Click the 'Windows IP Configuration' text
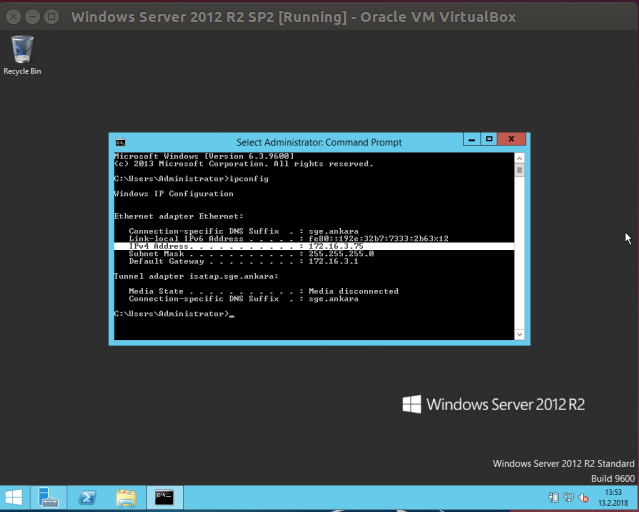The image size is (639, 512). point(174,194)
